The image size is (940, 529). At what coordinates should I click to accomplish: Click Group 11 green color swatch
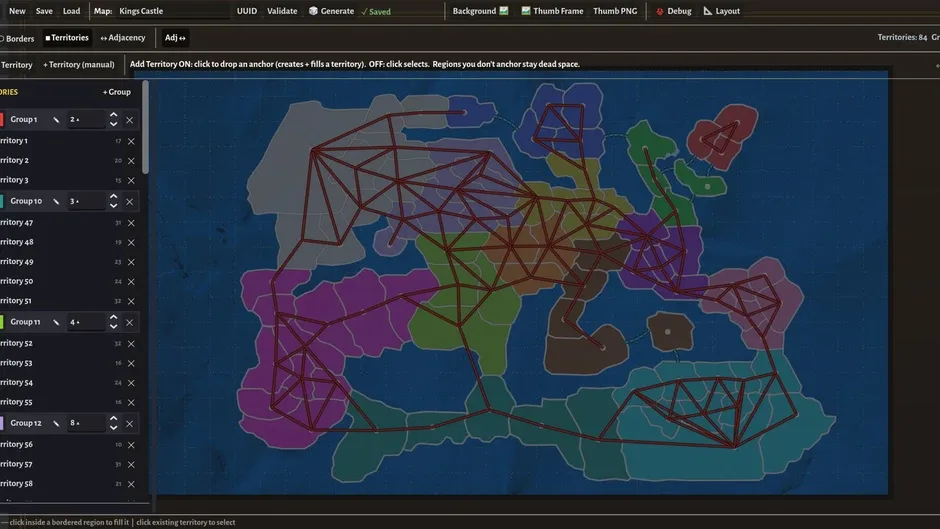pyautogui.click(x=2, y=322)
